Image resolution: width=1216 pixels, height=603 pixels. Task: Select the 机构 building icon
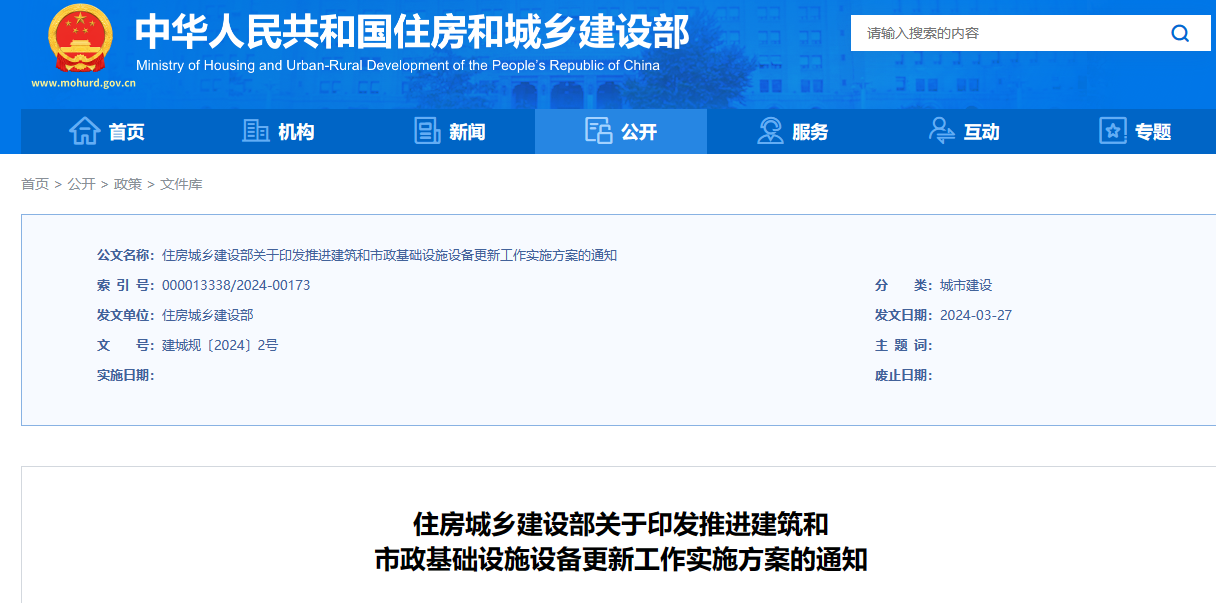254,130
